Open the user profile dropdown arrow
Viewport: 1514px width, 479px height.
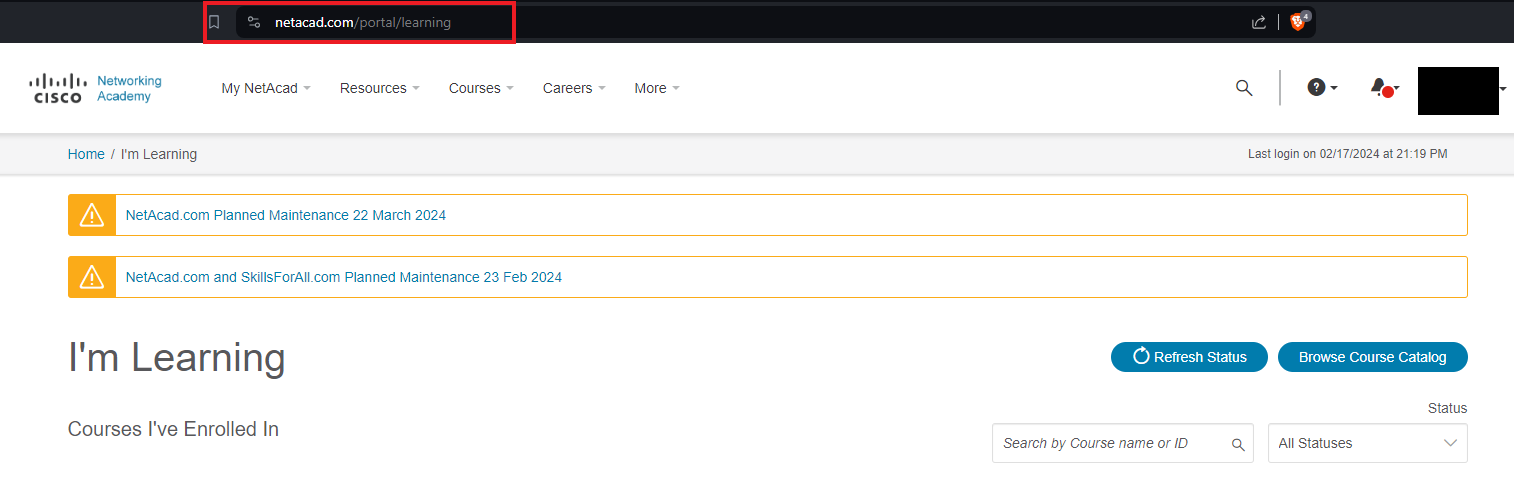tap(1503, 89)
